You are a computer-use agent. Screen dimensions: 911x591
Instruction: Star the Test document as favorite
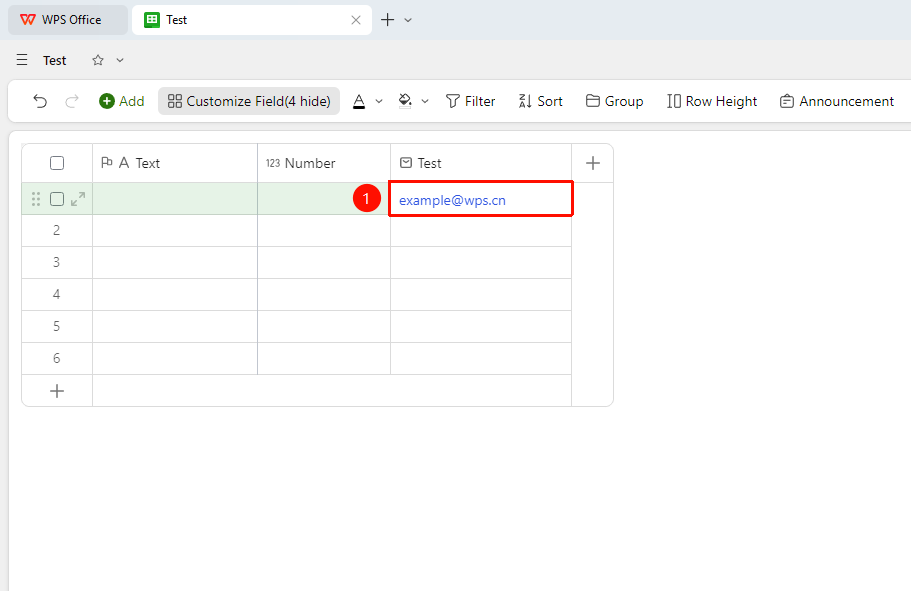click(x=98, y=60)
